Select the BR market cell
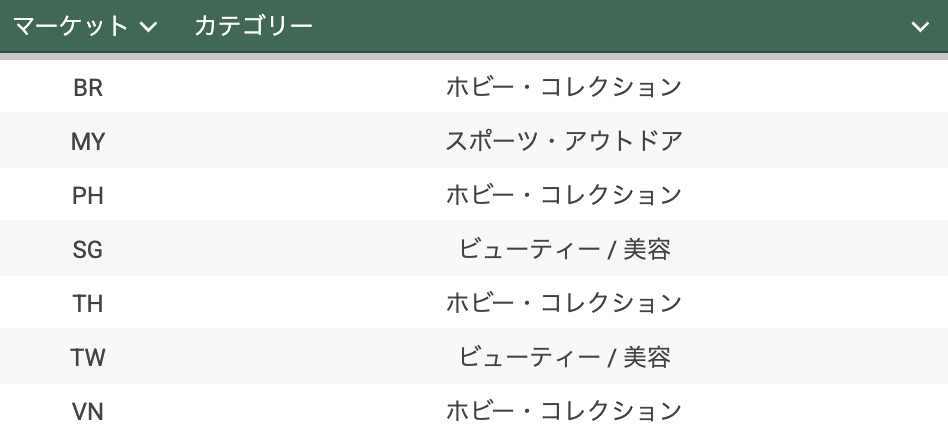Screen dimensions: 948x436 click(x=88, y=88)
